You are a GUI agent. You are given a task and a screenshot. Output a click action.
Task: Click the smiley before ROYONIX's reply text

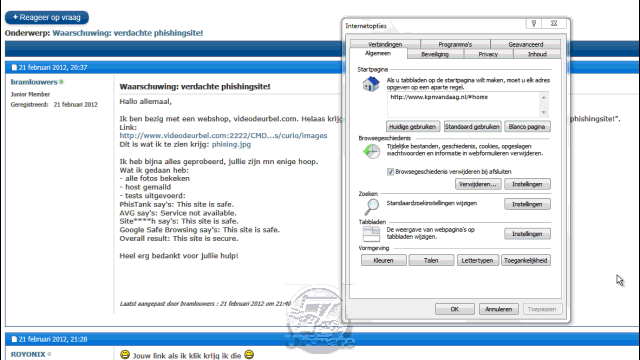coord(125,354)
